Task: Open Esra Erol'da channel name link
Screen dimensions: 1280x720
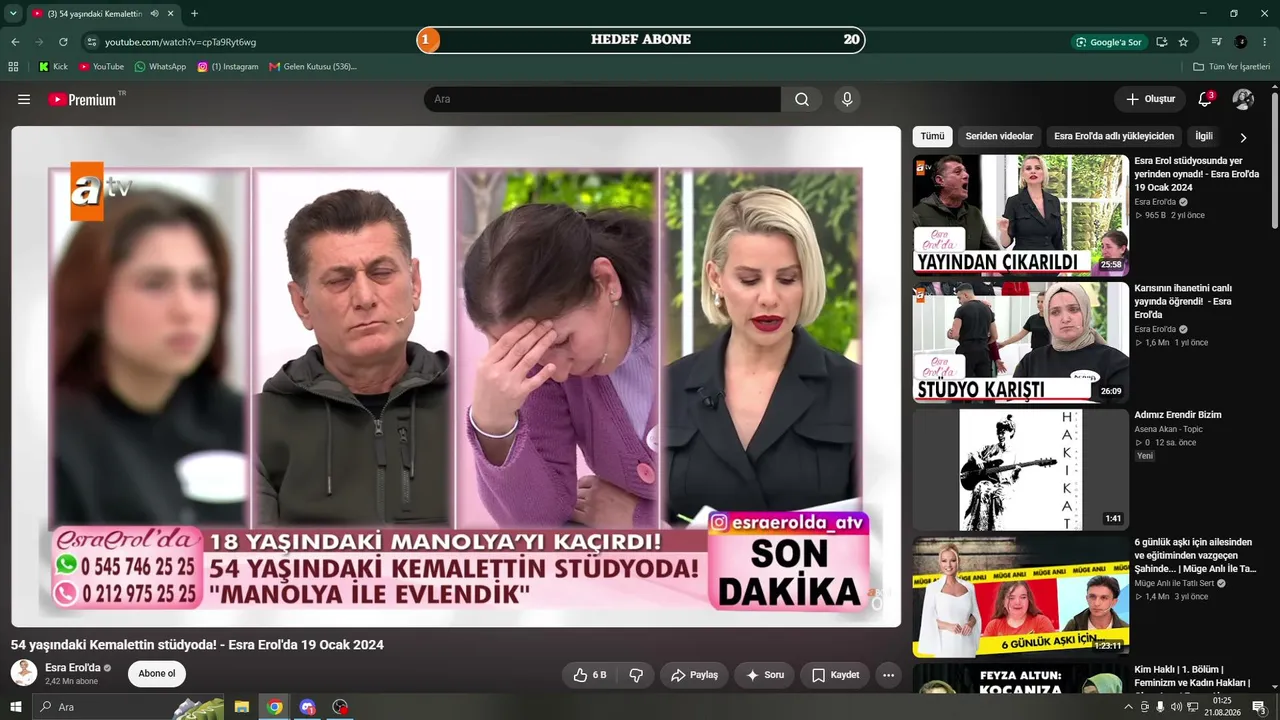Action: [x=73, y=668]
